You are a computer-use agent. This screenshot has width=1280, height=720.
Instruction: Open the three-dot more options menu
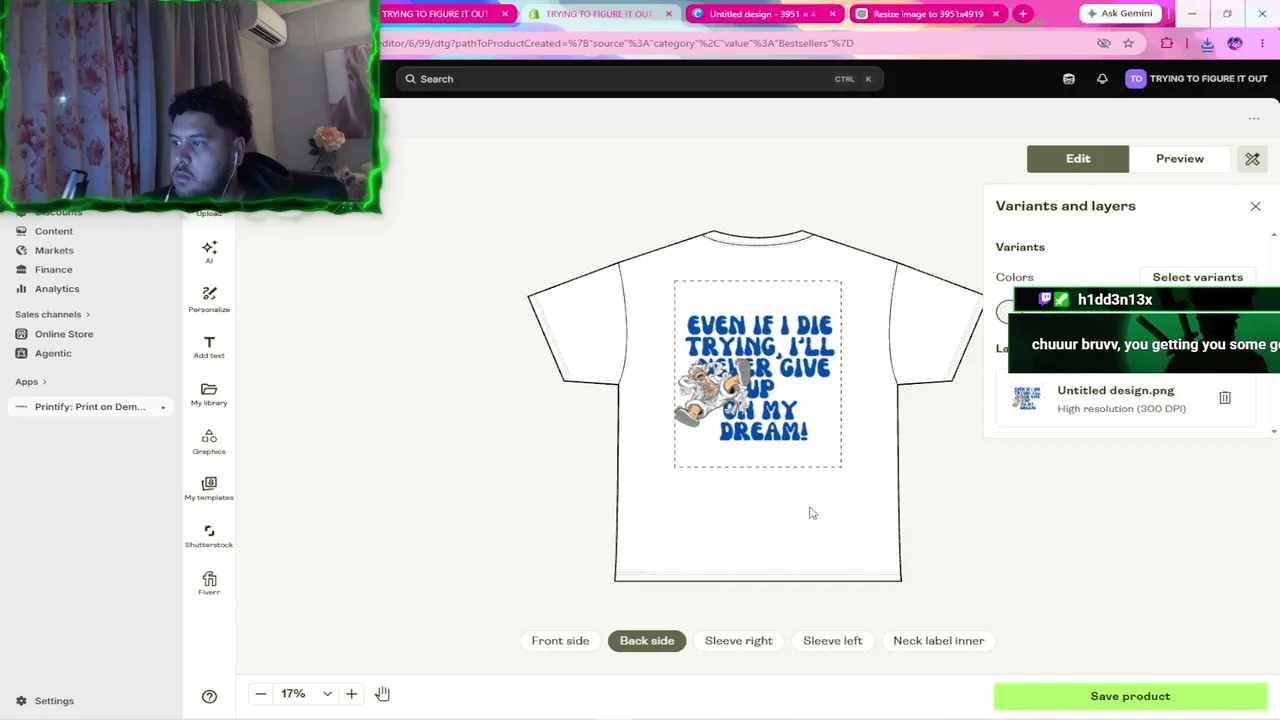pos(1254,119)
